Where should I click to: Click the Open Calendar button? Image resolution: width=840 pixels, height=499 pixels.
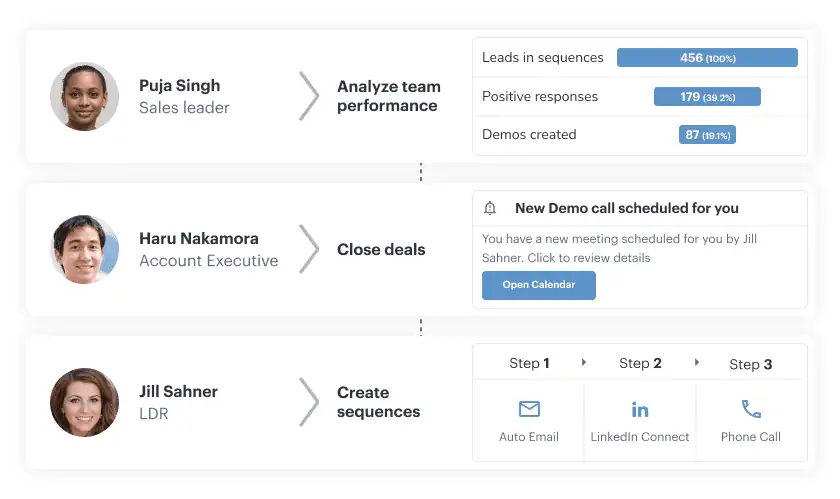coord(538,285)
